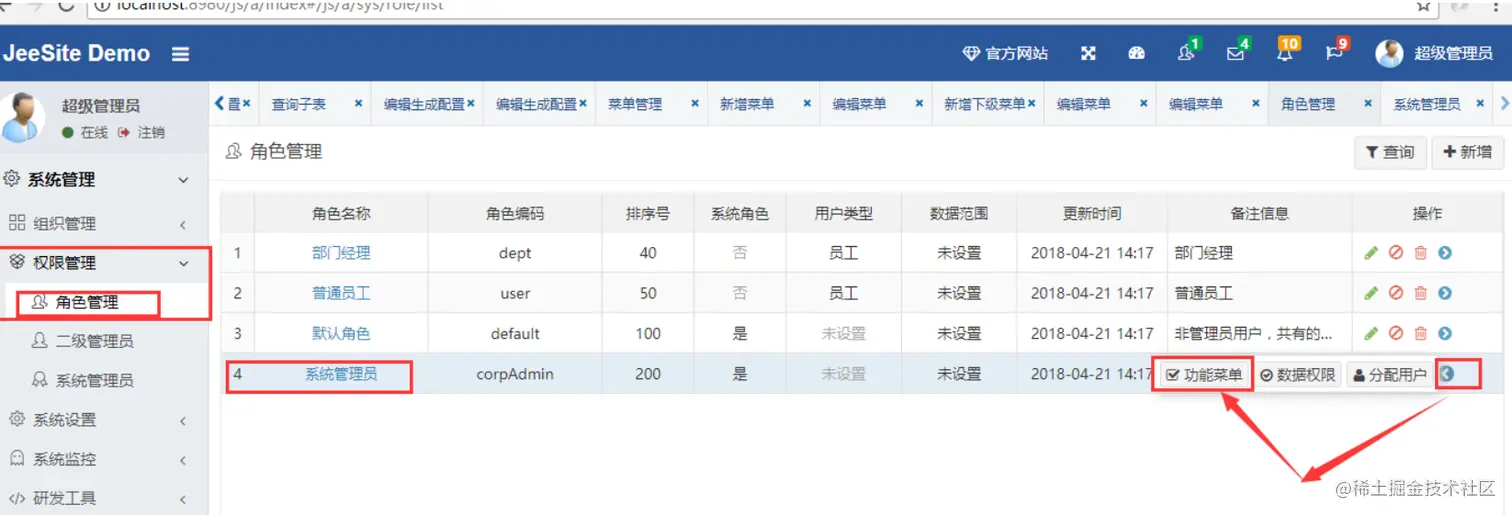Screen dimensions: 1512x515
Task: Switch to the 系统管理员 tab
Action: (1427, 104)
